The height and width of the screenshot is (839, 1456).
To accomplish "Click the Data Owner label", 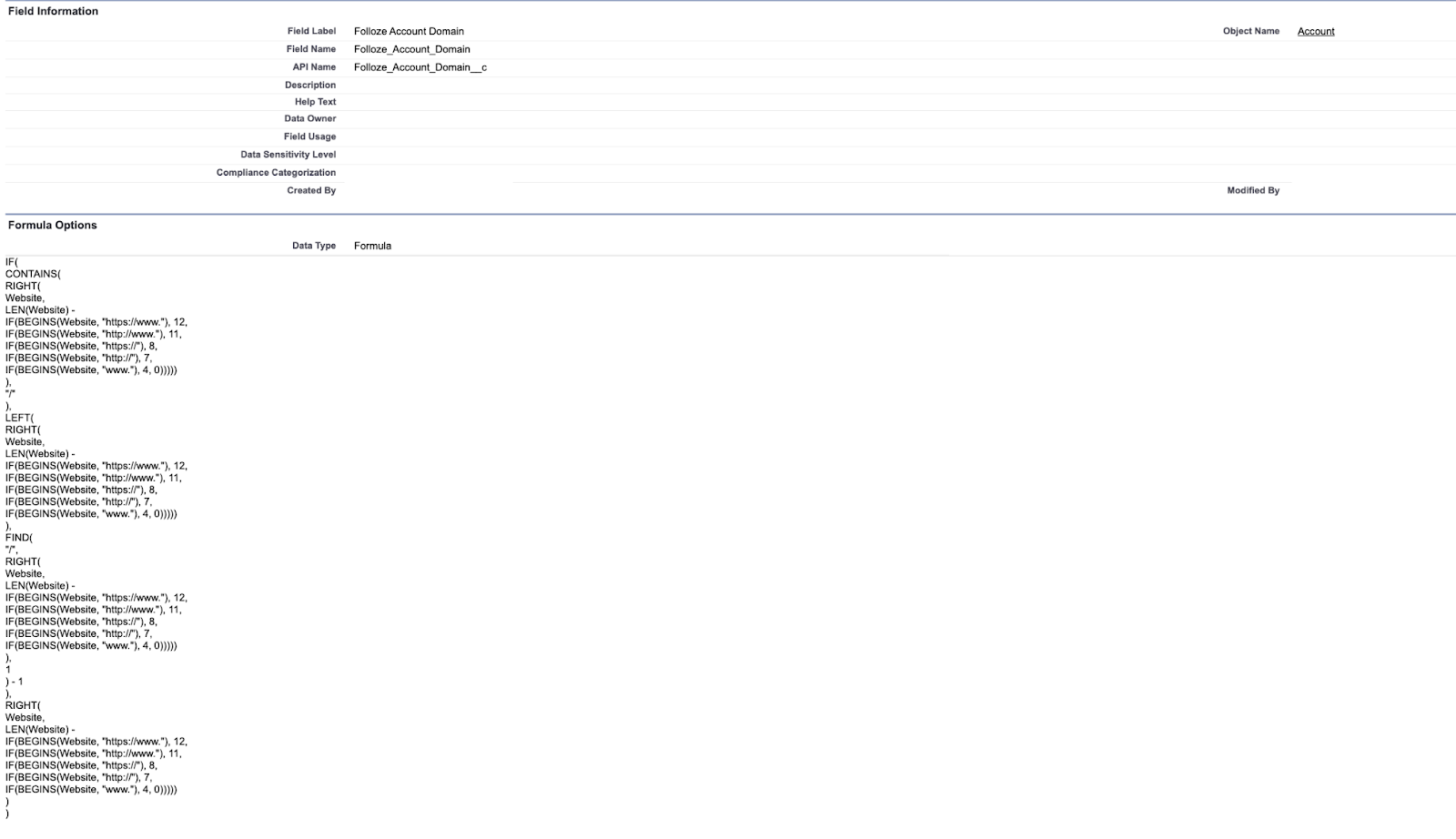I will click(309, 118).
